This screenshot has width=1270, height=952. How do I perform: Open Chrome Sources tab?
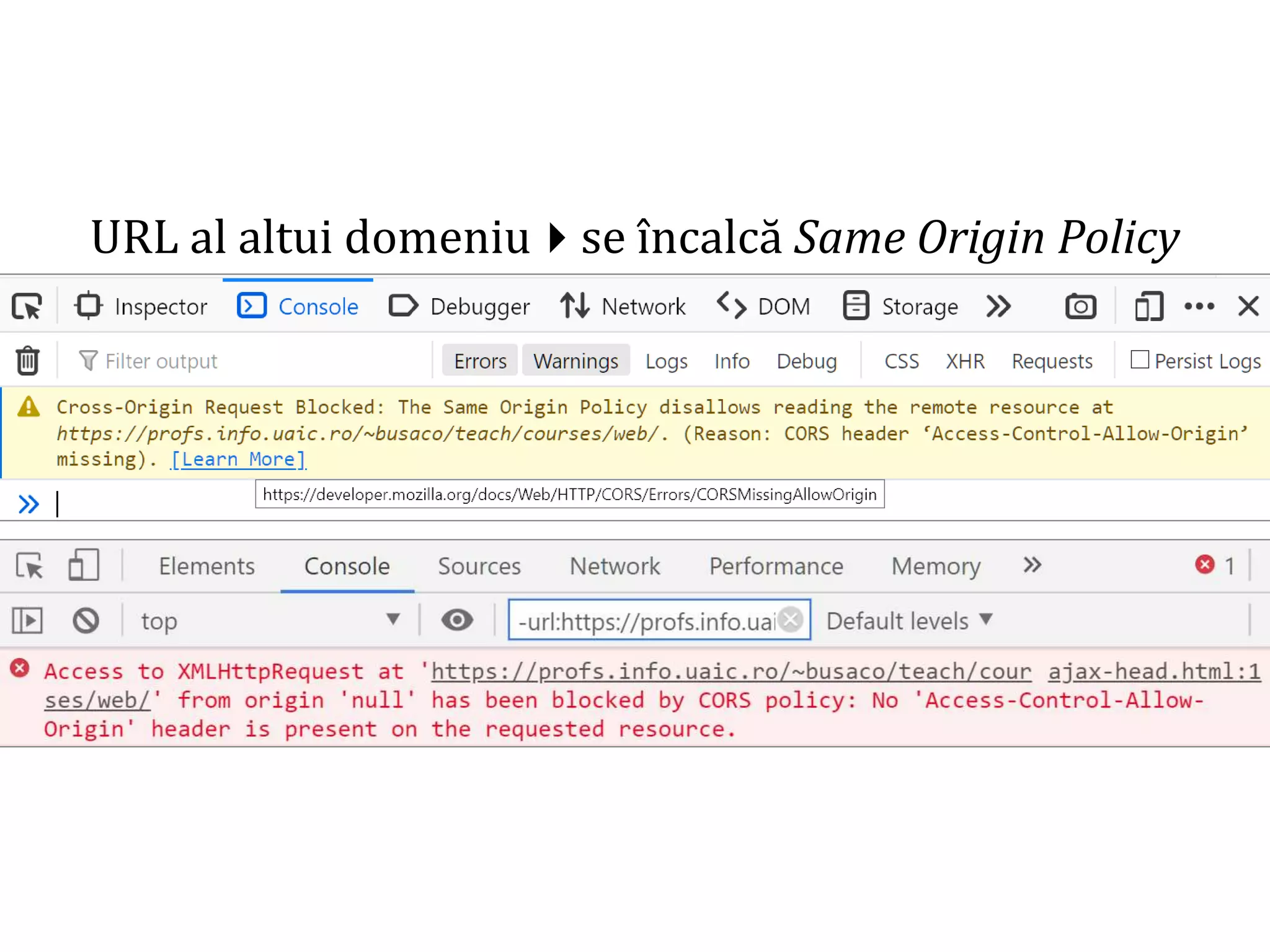[x=479, y=566]
